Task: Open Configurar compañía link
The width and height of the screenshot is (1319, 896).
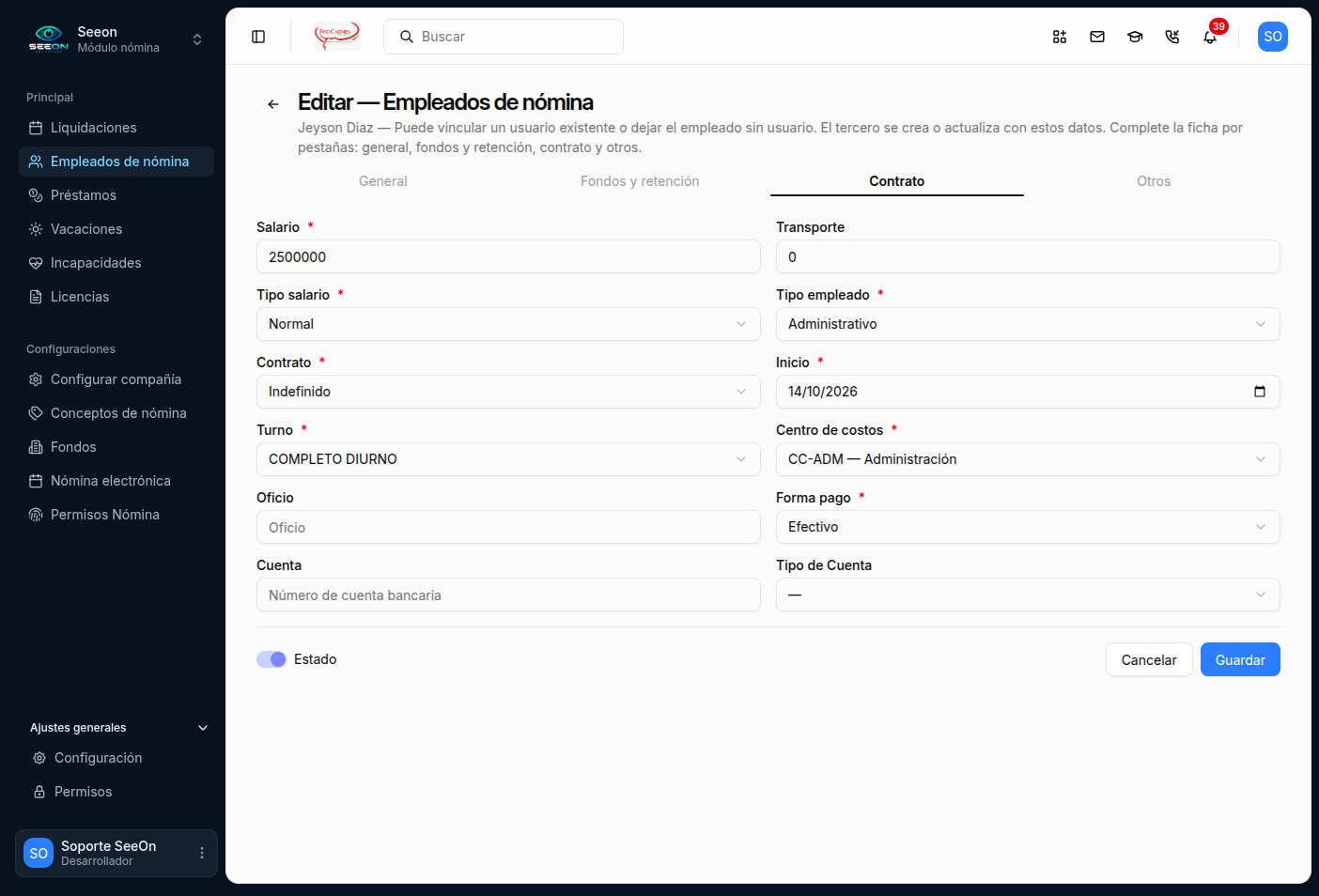Action: [116, 379]
